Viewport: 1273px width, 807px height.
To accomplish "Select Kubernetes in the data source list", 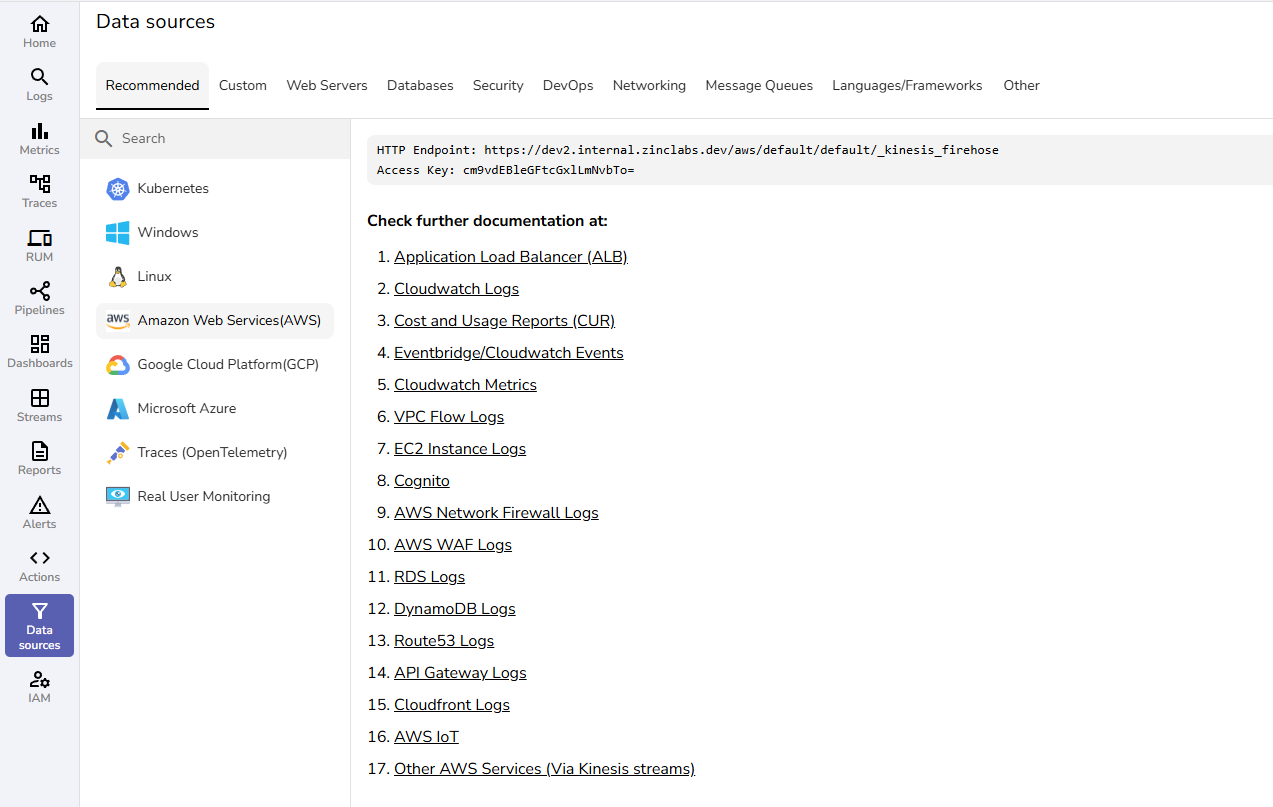I will point(172,189).
